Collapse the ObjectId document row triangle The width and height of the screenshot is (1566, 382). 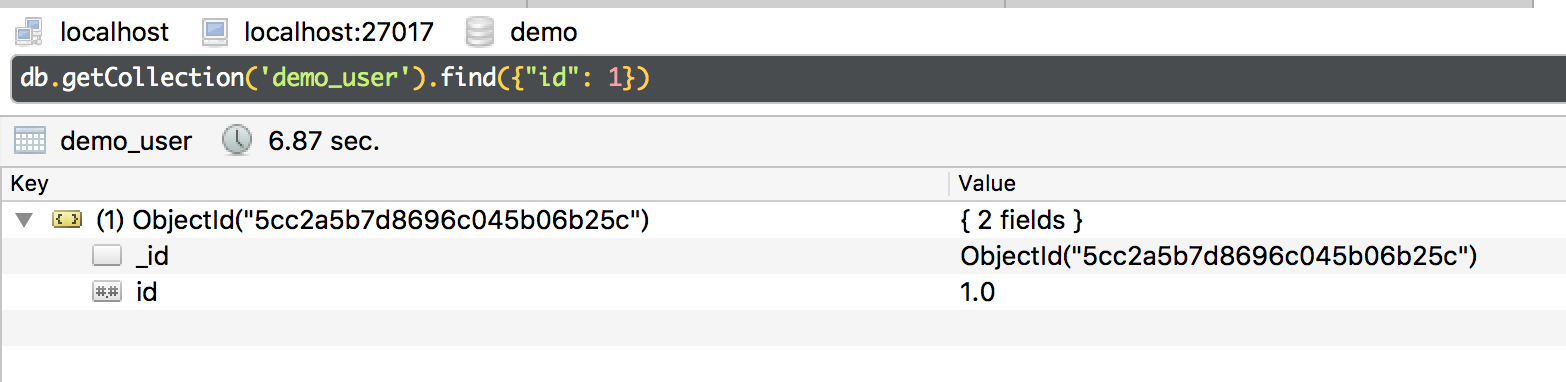pyautogui.click(x=23, y=220)
